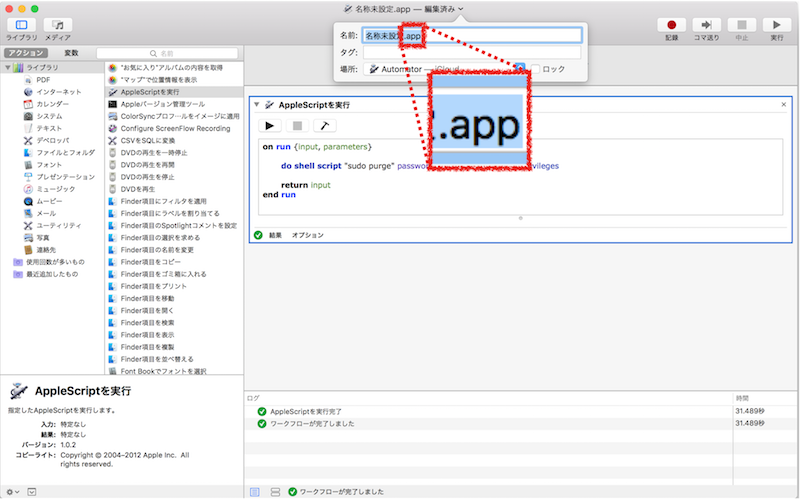This screenshot has width=800, height=500.
Task: Toggle the ロック checkbox
Action: [535, 69]
